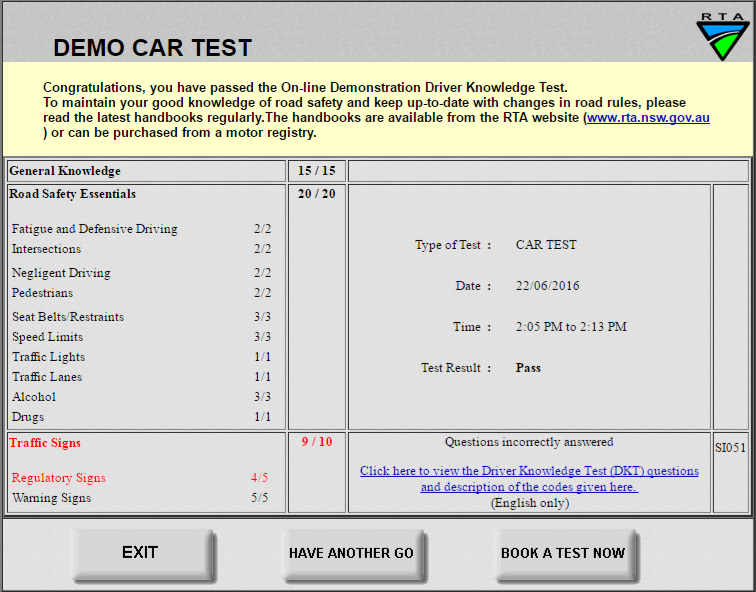The image size is (756, 592).
Task: Open the Driver Knowledge Test questions link
Action: tap(529, 479)
